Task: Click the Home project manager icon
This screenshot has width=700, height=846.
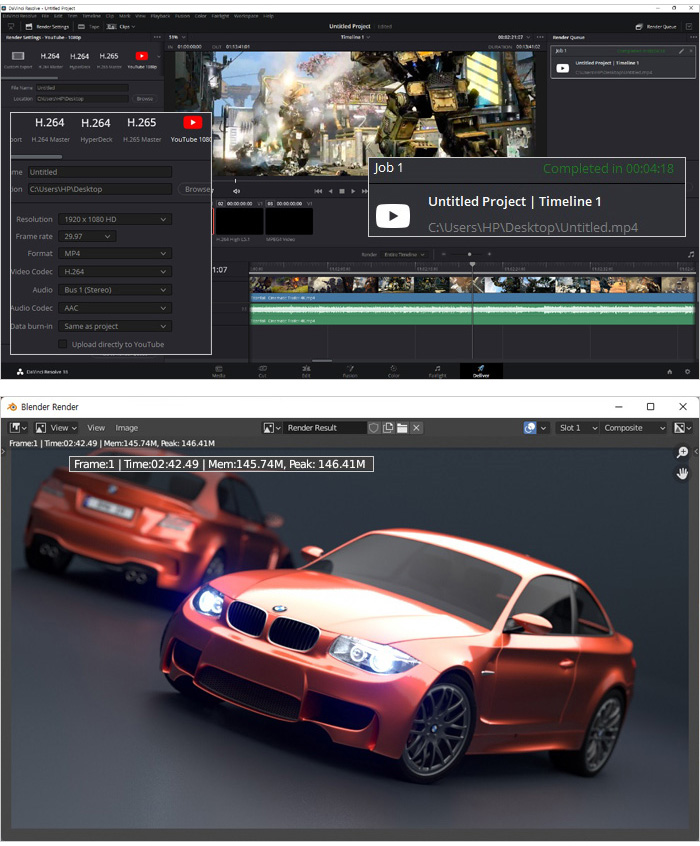Action: click(x=670, y=371)
